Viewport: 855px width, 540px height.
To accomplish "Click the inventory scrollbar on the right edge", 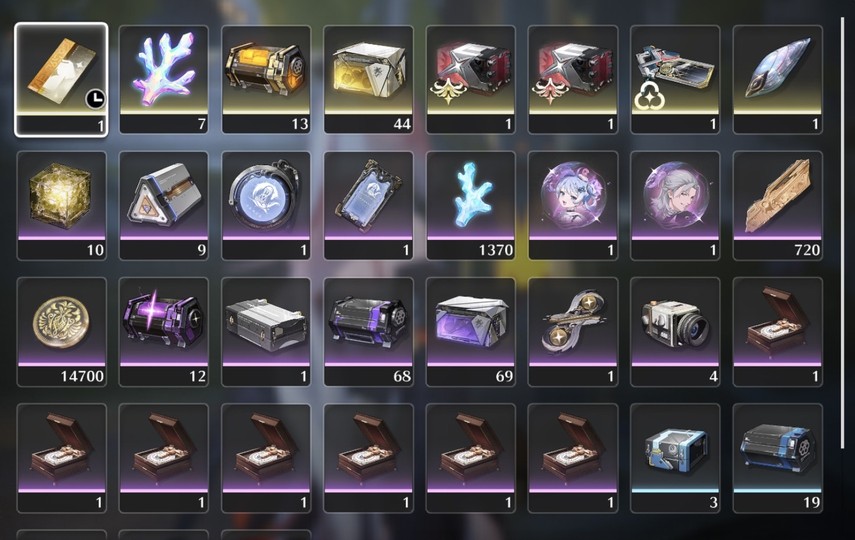I will click(x=843, y=232).
